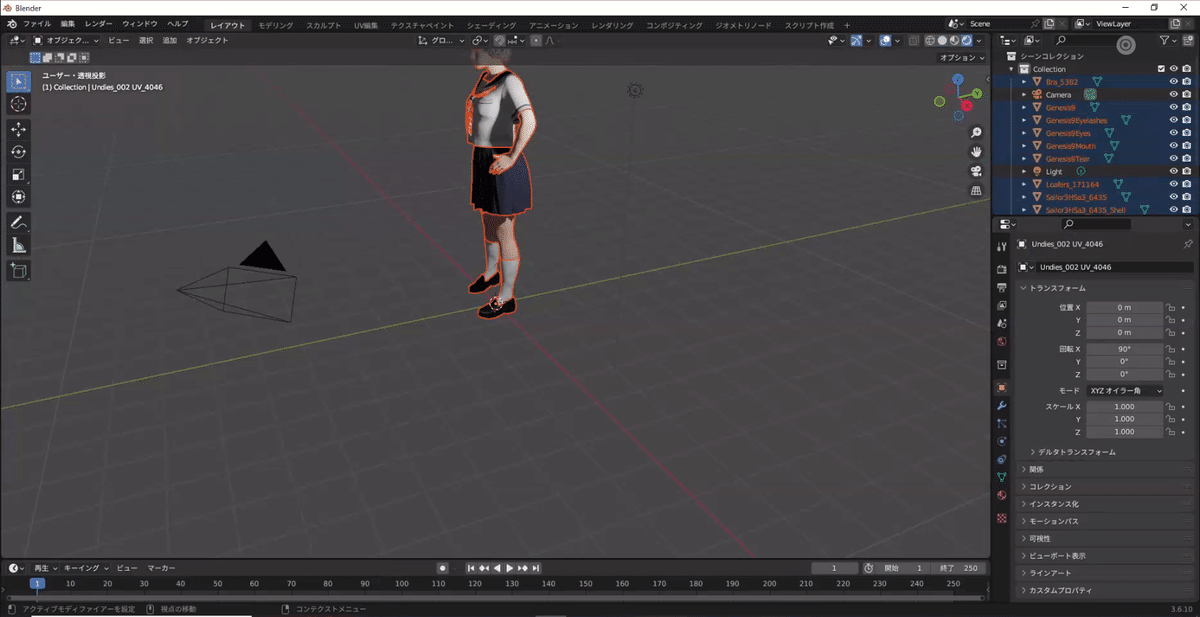Screen dimensions: 1200x617
Task: Click the 終了 250 end frame field
Action: tap(961, 568)
